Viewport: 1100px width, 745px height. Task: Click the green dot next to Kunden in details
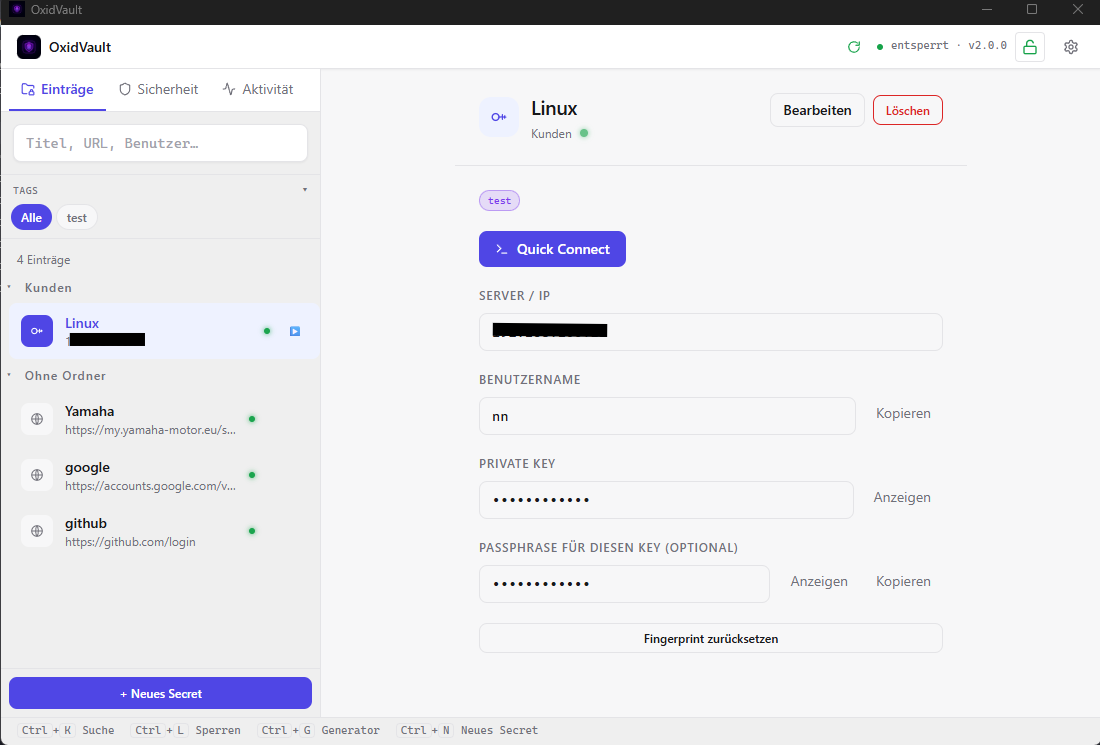coord(584,133)
